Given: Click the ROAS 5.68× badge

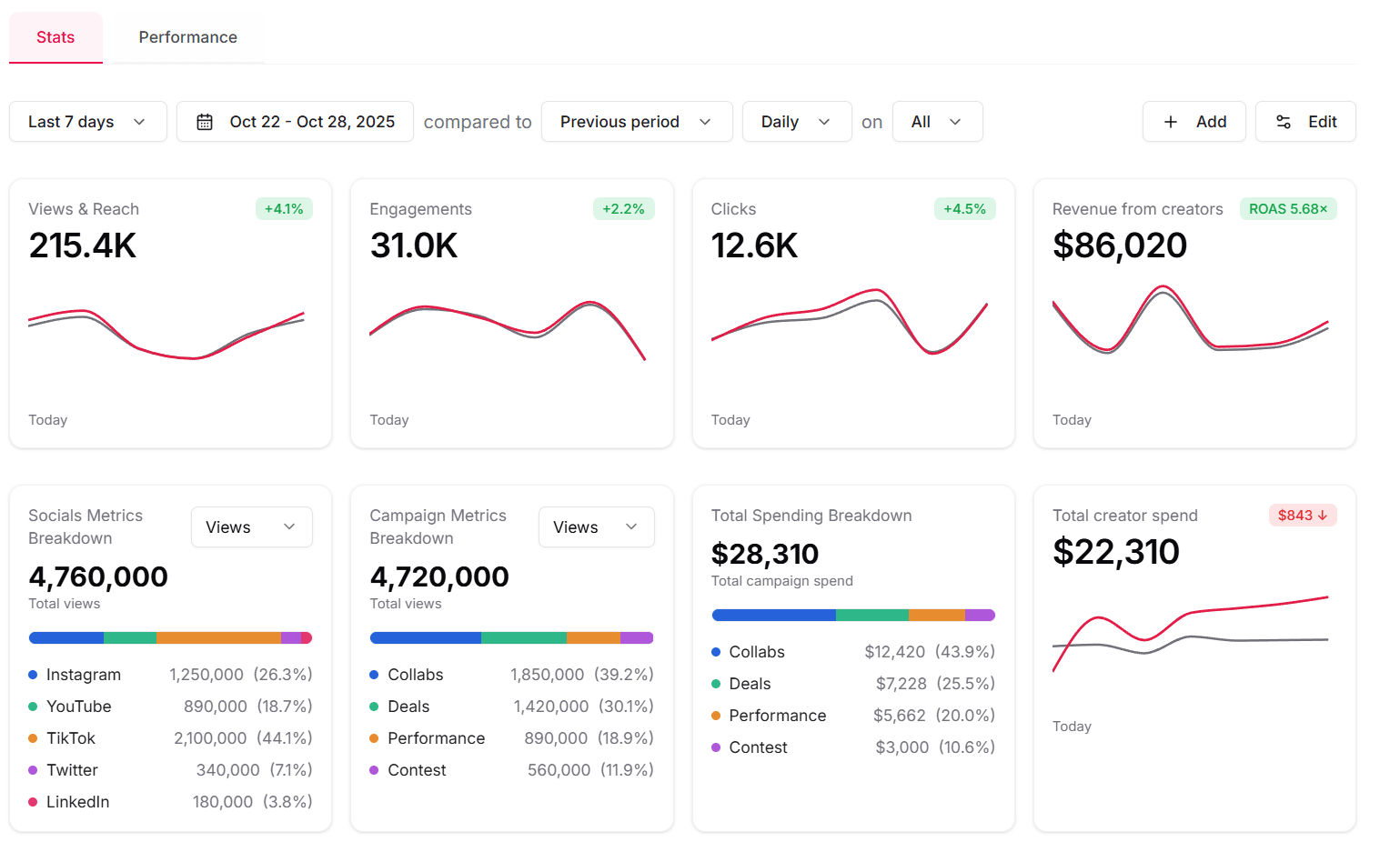Looking at the screenshot, I should 1287,209.
